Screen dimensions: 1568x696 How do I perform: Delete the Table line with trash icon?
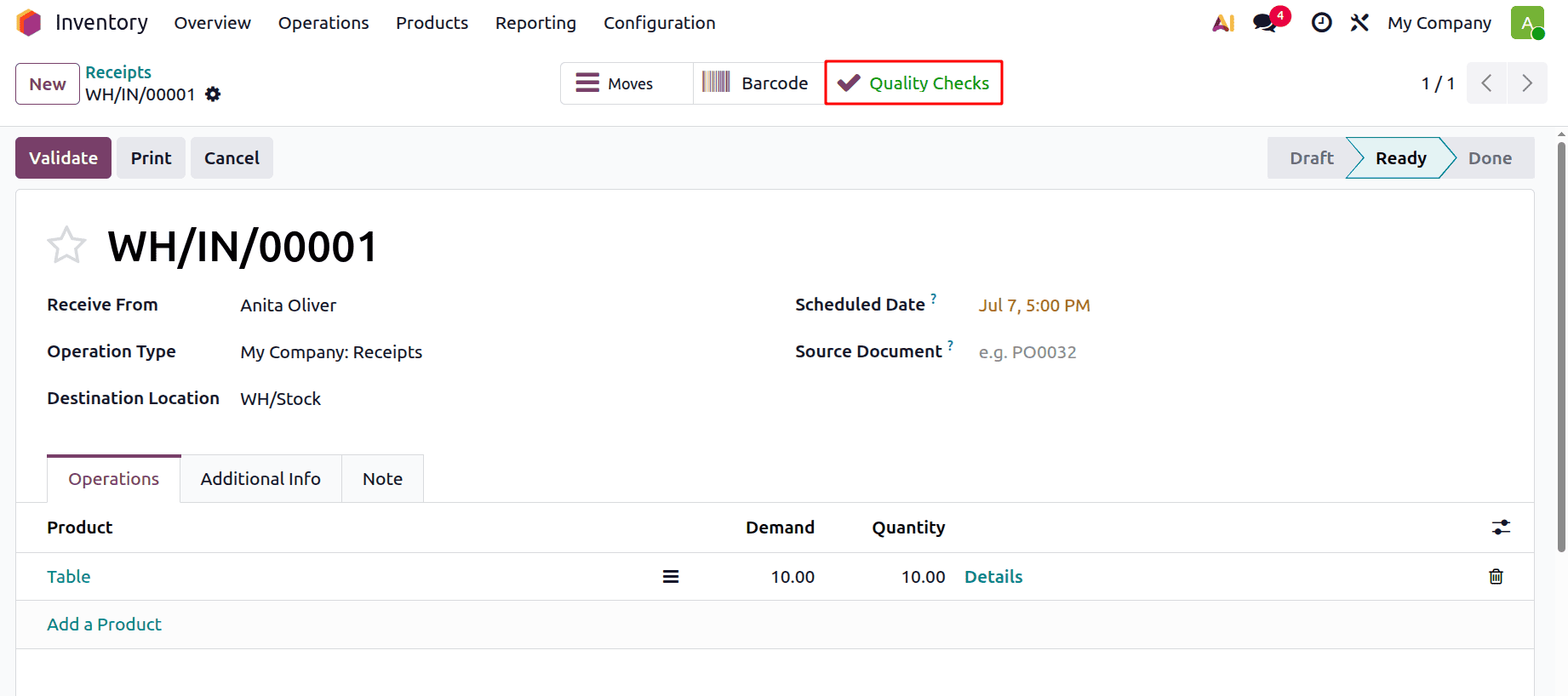1496,577
